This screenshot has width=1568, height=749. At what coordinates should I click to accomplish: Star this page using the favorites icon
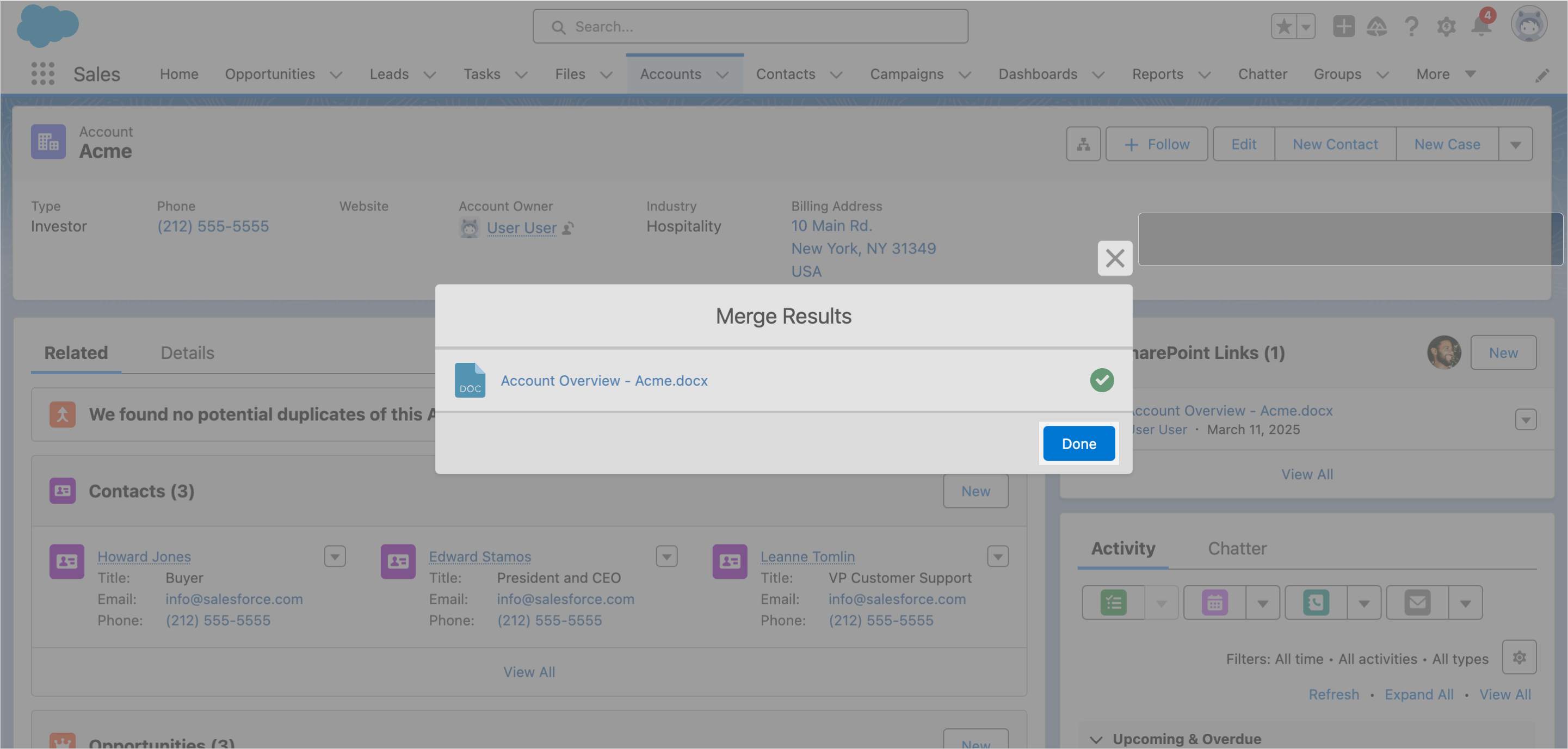pos(1285,26)
